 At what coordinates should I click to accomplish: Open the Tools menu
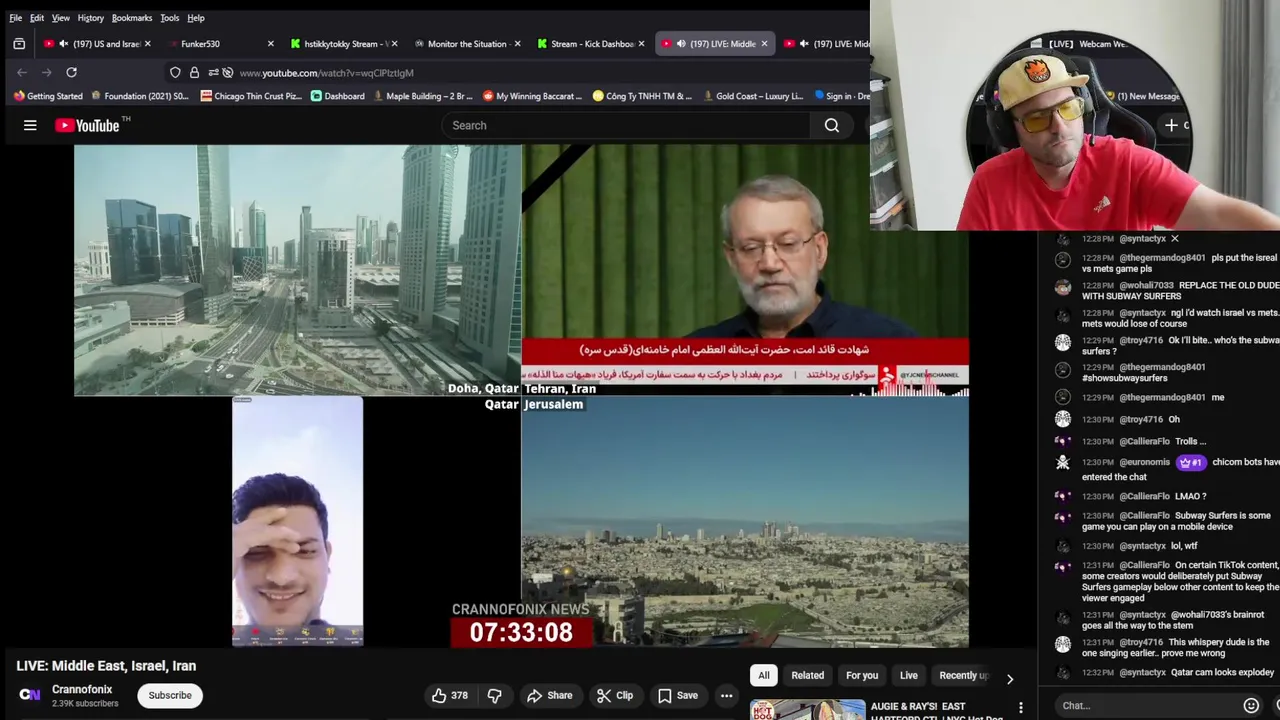pos(169,18)
